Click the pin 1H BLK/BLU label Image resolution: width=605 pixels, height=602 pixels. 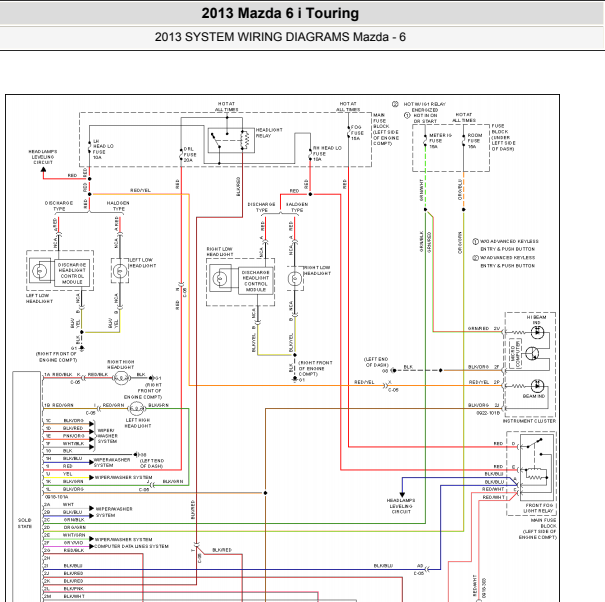[64, 458]
